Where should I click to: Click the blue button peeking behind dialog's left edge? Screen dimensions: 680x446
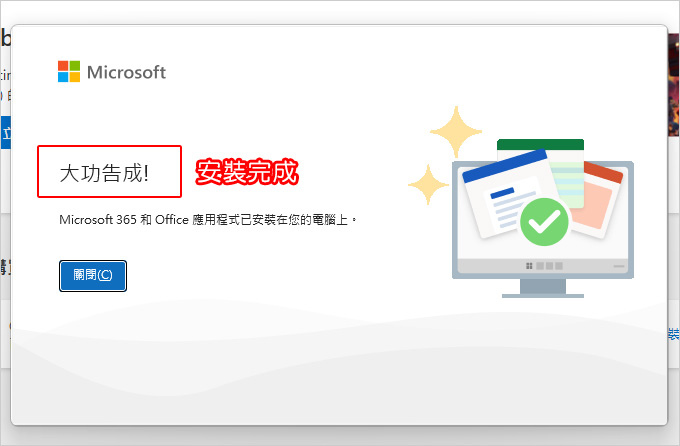(x=6, y=132)
